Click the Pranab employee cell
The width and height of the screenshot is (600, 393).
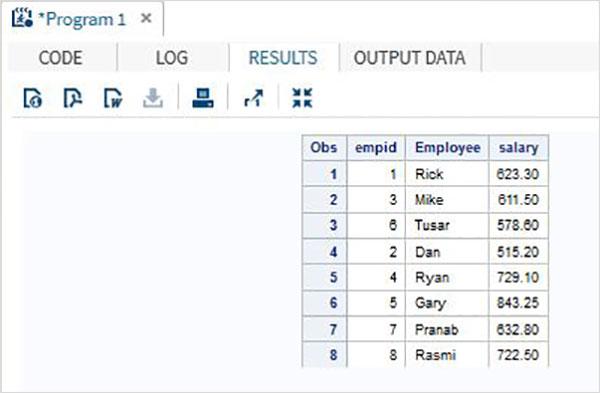(447, 329)
